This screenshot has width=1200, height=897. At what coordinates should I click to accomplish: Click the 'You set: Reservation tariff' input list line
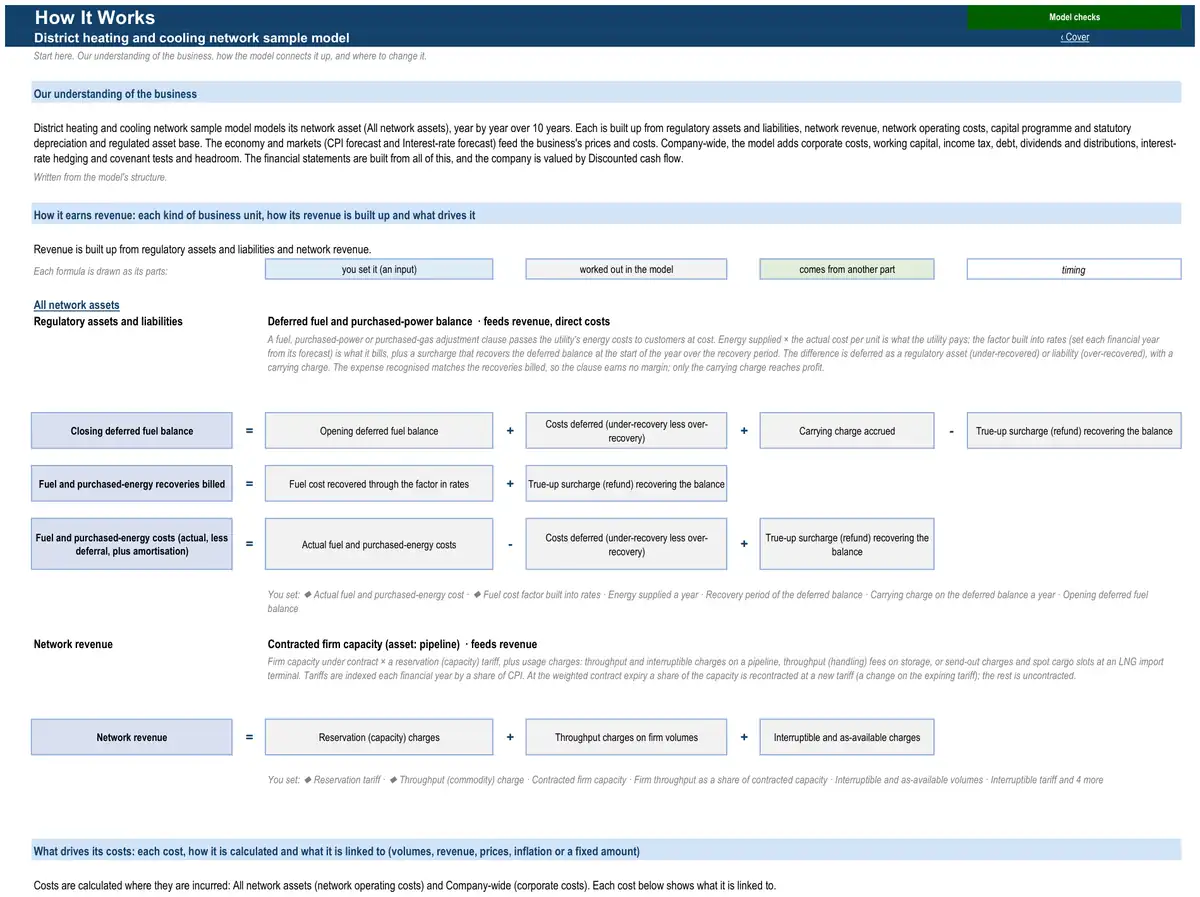685,779
